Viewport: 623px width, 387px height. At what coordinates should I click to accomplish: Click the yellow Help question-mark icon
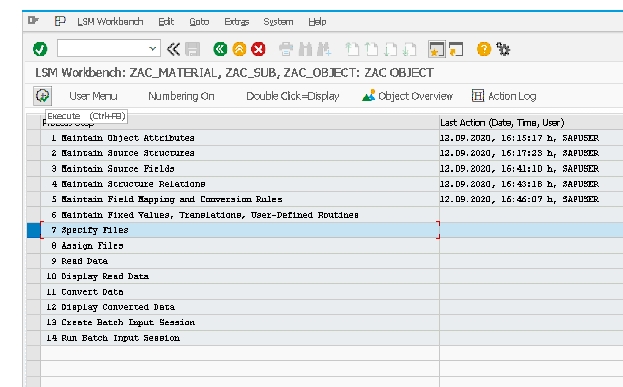coord(484,49)
